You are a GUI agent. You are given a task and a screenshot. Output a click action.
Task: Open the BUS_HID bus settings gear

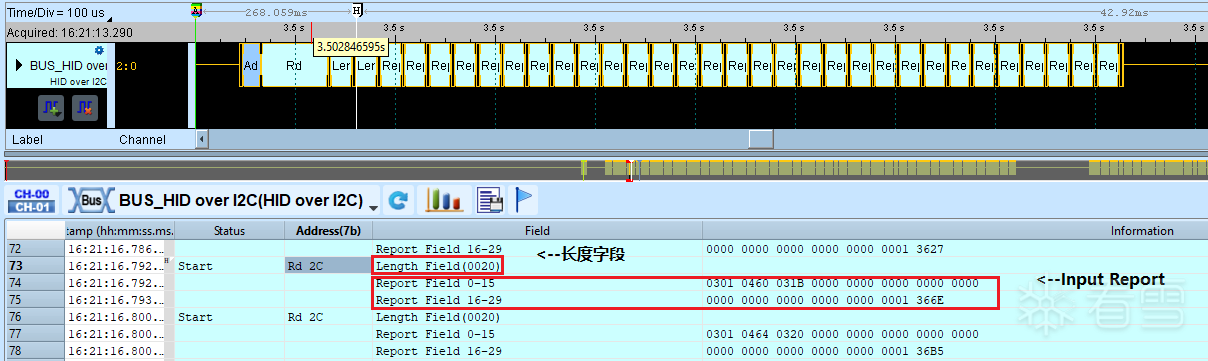(x=99, y=50)
